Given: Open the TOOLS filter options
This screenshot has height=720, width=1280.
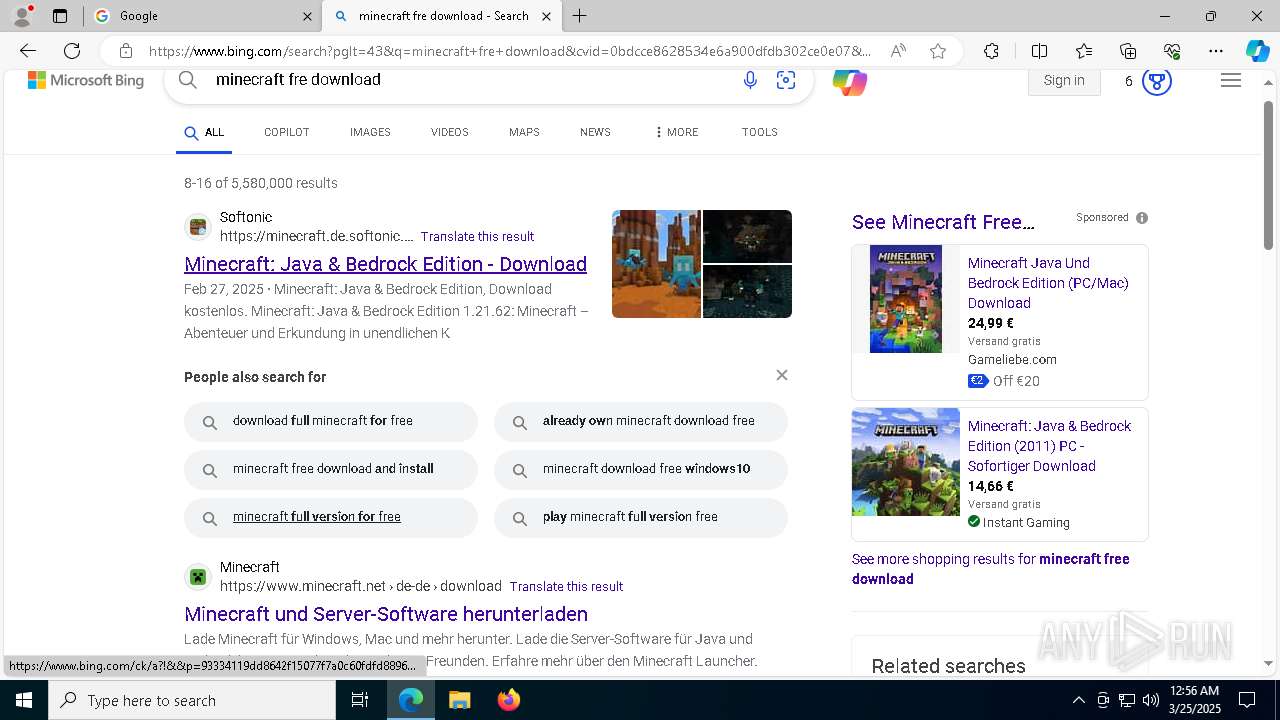Looking at the screenshot, I should click(x=760, y=132).
